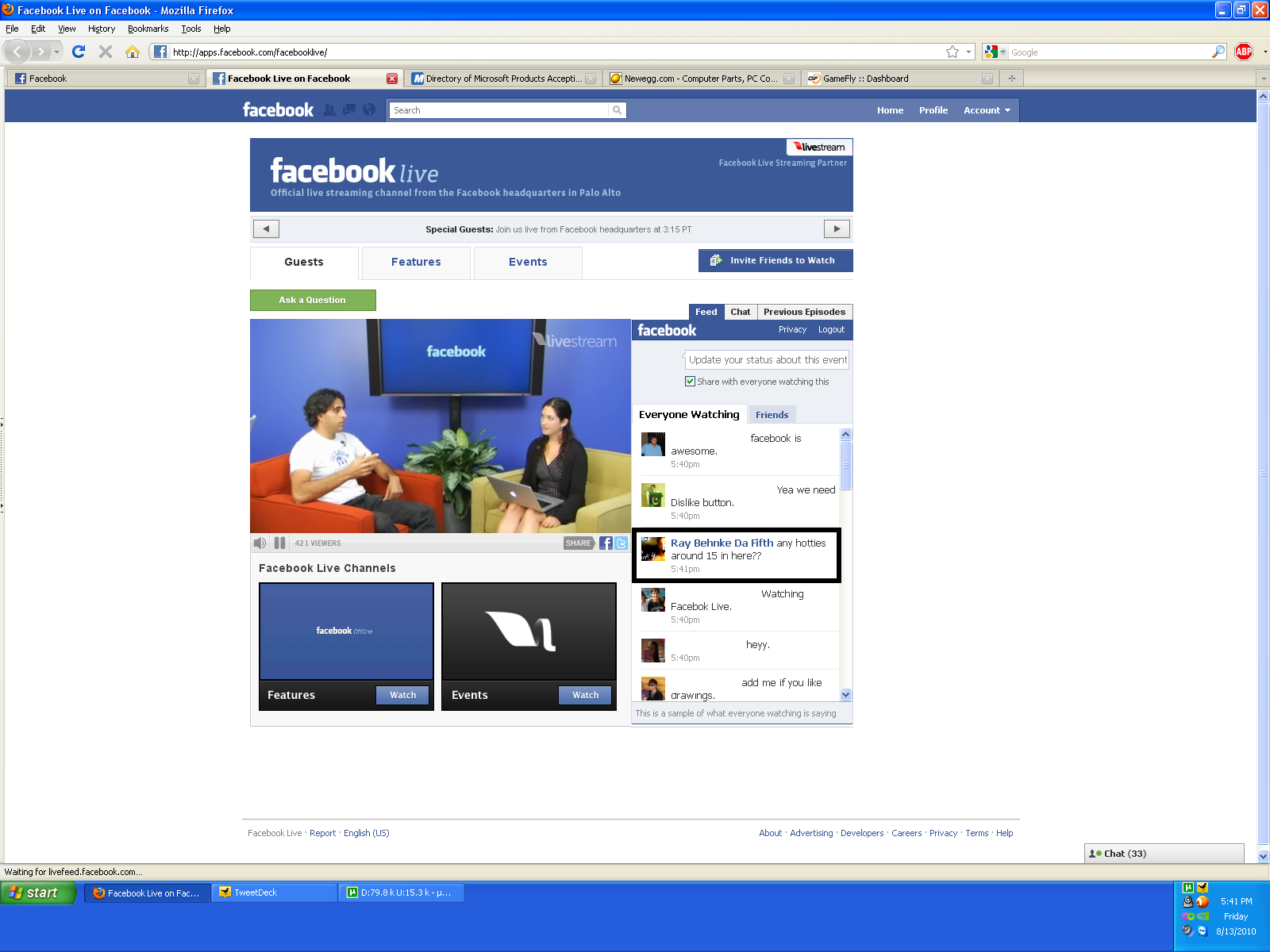Share the stream on Facebook icon
1270x952 pixels.
[606, 543]
